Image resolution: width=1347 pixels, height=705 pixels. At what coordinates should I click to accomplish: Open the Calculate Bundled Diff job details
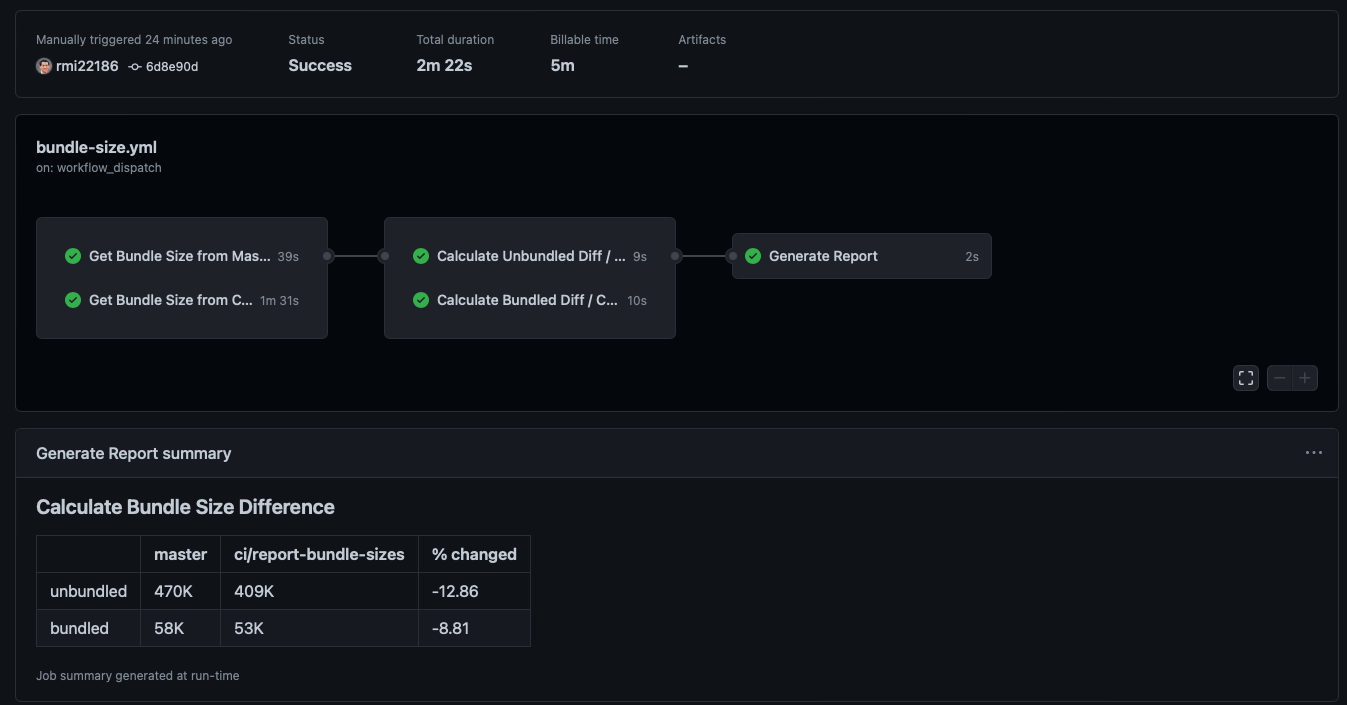click(x=526, y=300)
